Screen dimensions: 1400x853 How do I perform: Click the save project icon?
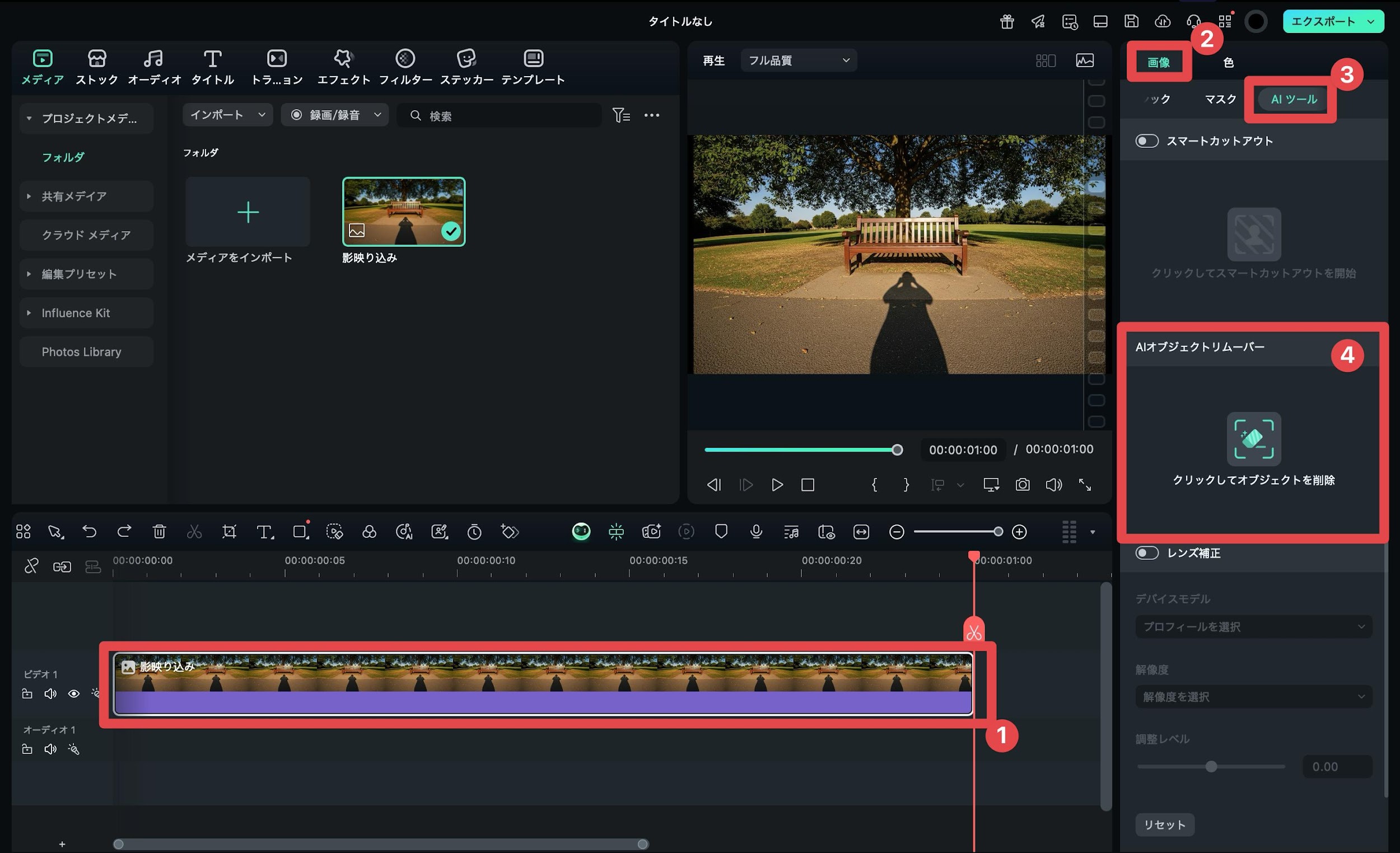[1131, 22]
